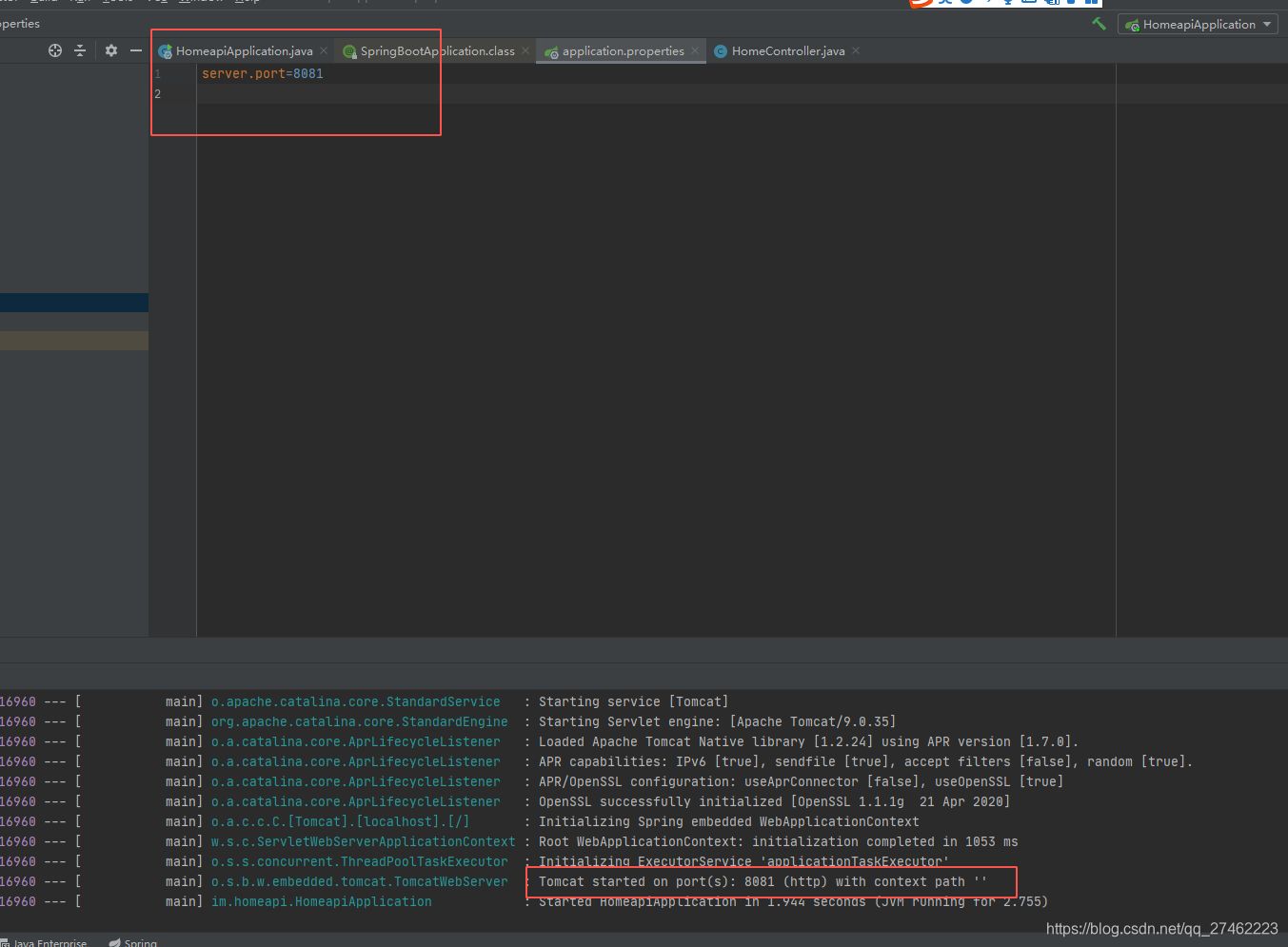Screen dimensions: 1288x947
Task: Click the locate opened file crosshair icon
Action: click(55, 50)
